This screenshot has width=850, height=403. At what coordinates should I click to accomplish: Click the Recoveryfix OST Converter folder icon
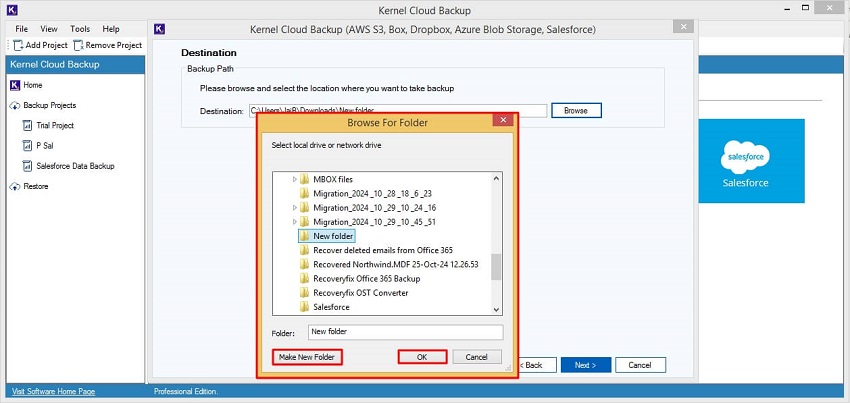click(x=304, y=292)
